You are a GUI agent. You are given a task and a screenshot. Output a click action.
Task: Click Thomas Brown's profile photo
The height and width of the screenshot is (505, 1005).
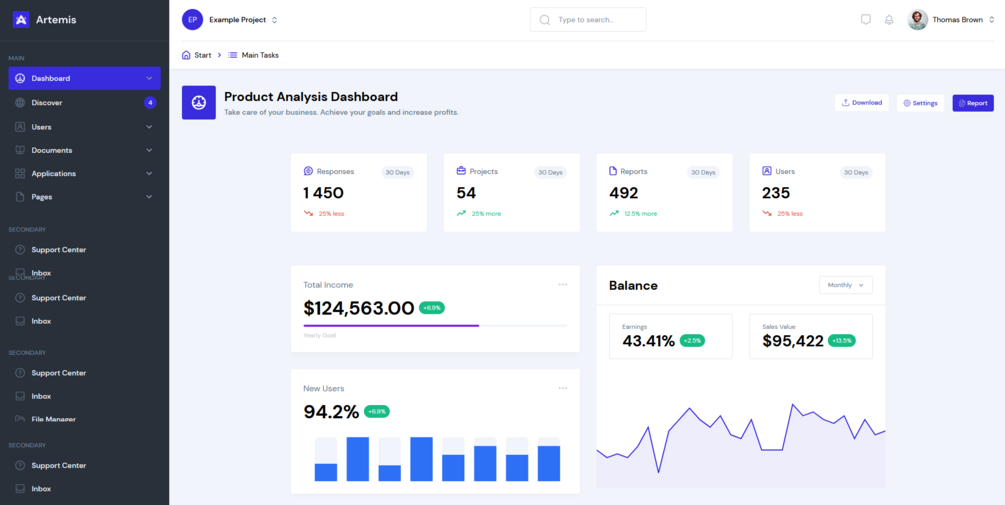(x=917, y=20)
